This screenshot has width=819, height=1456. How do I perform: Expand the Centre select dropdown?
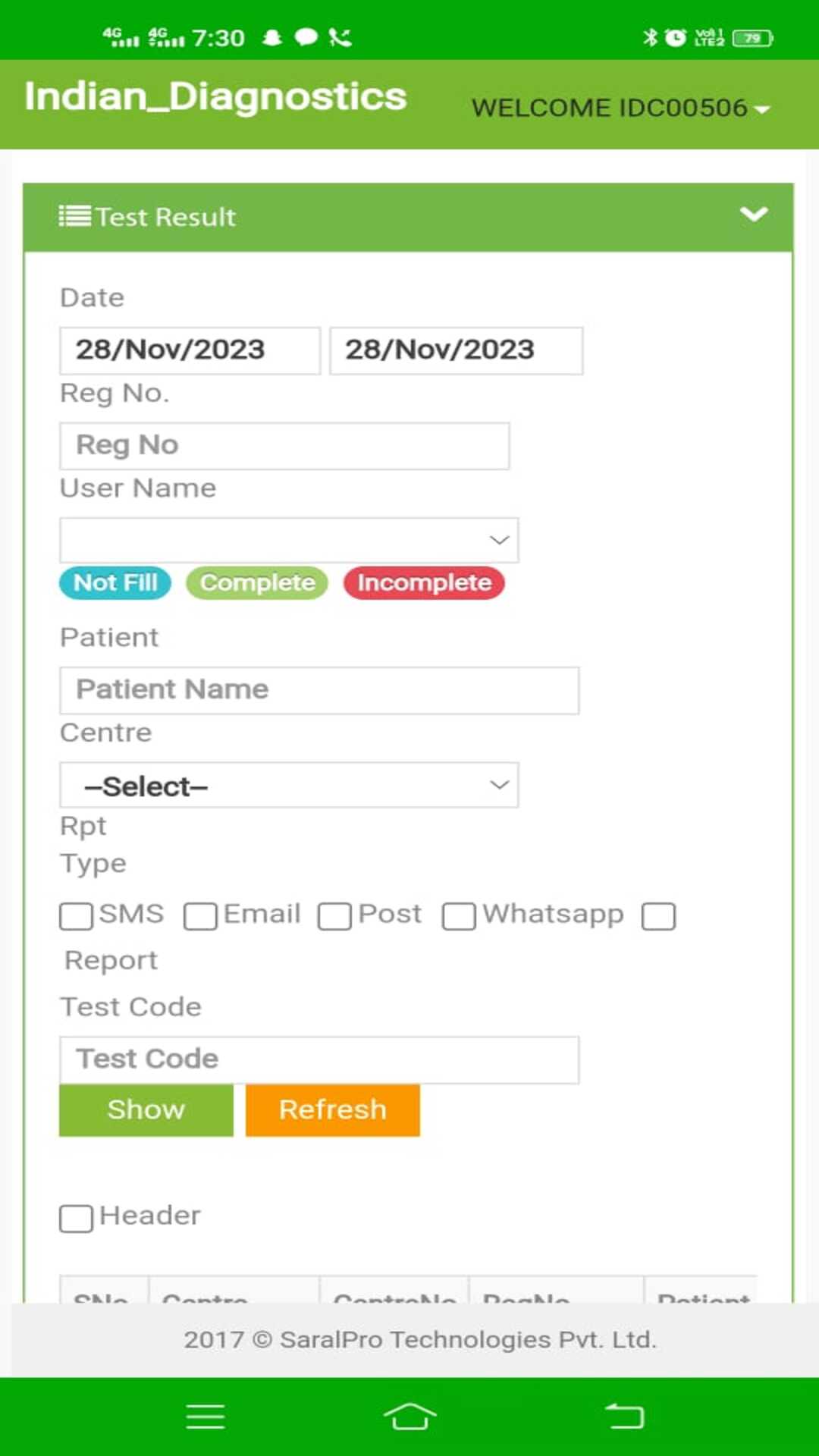click(289, 785)
